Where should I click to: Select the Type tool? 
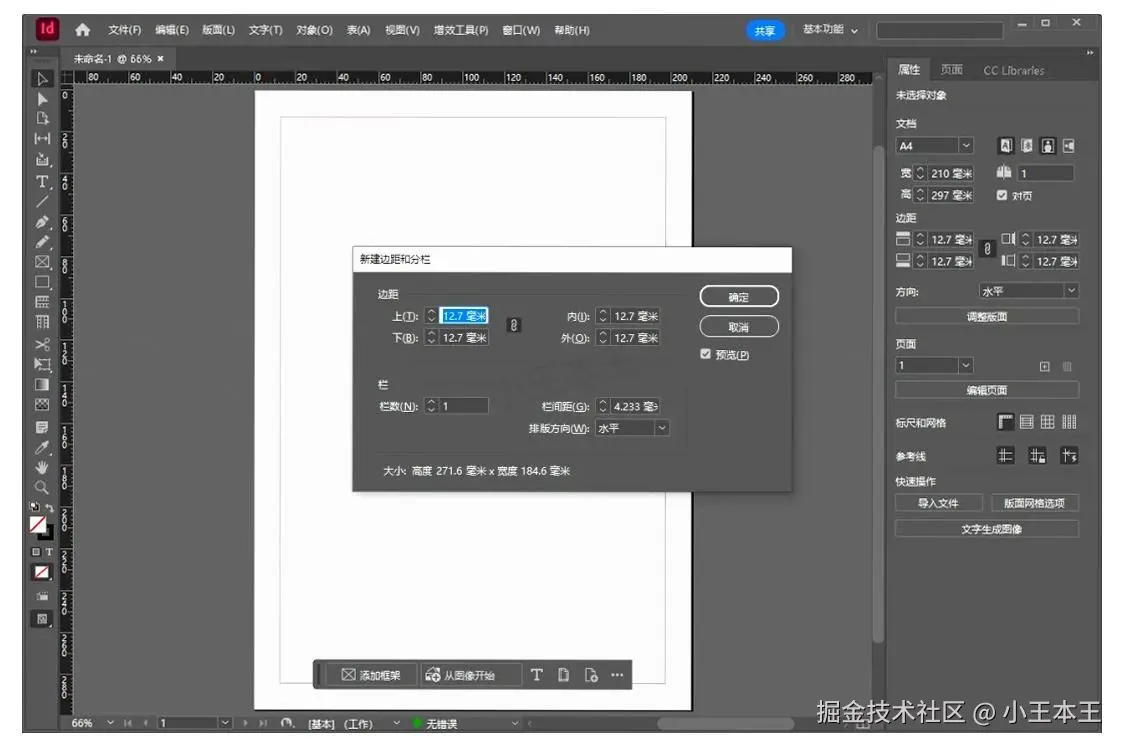pyautogui.click(x=42, y=181)
